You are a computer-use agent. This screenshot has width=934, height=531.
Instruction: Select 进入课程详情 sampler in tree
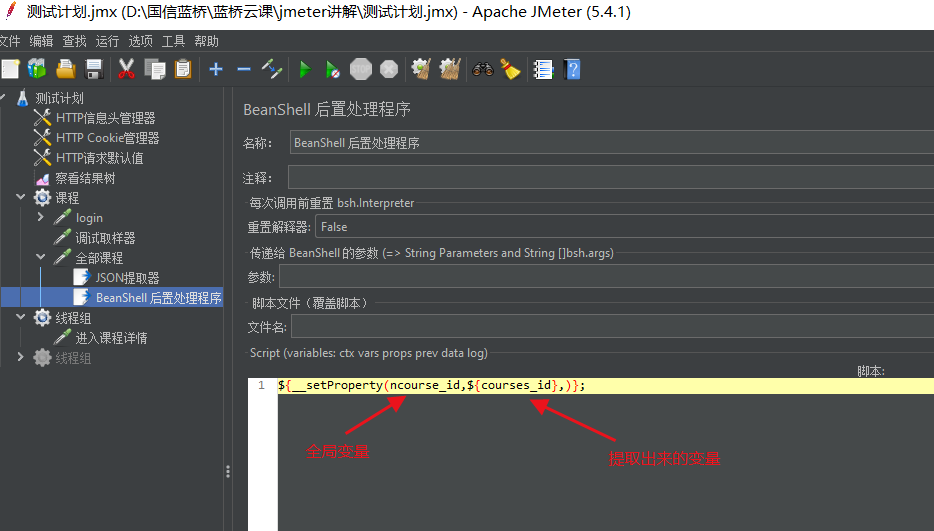coord(111,338)
